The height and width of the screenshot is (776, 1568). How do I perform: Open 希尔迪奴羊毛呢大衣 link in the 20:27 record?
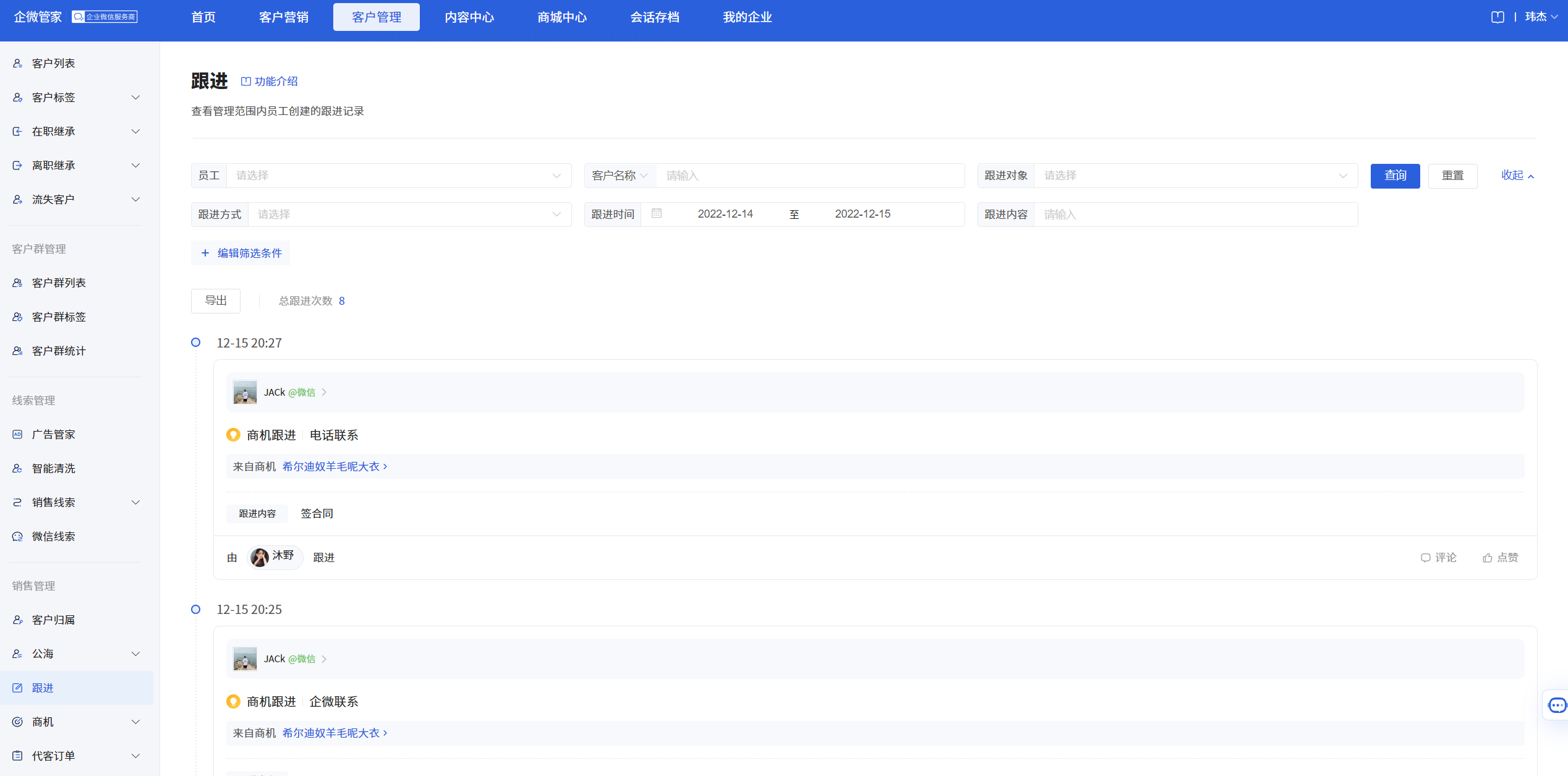(335, 466)
